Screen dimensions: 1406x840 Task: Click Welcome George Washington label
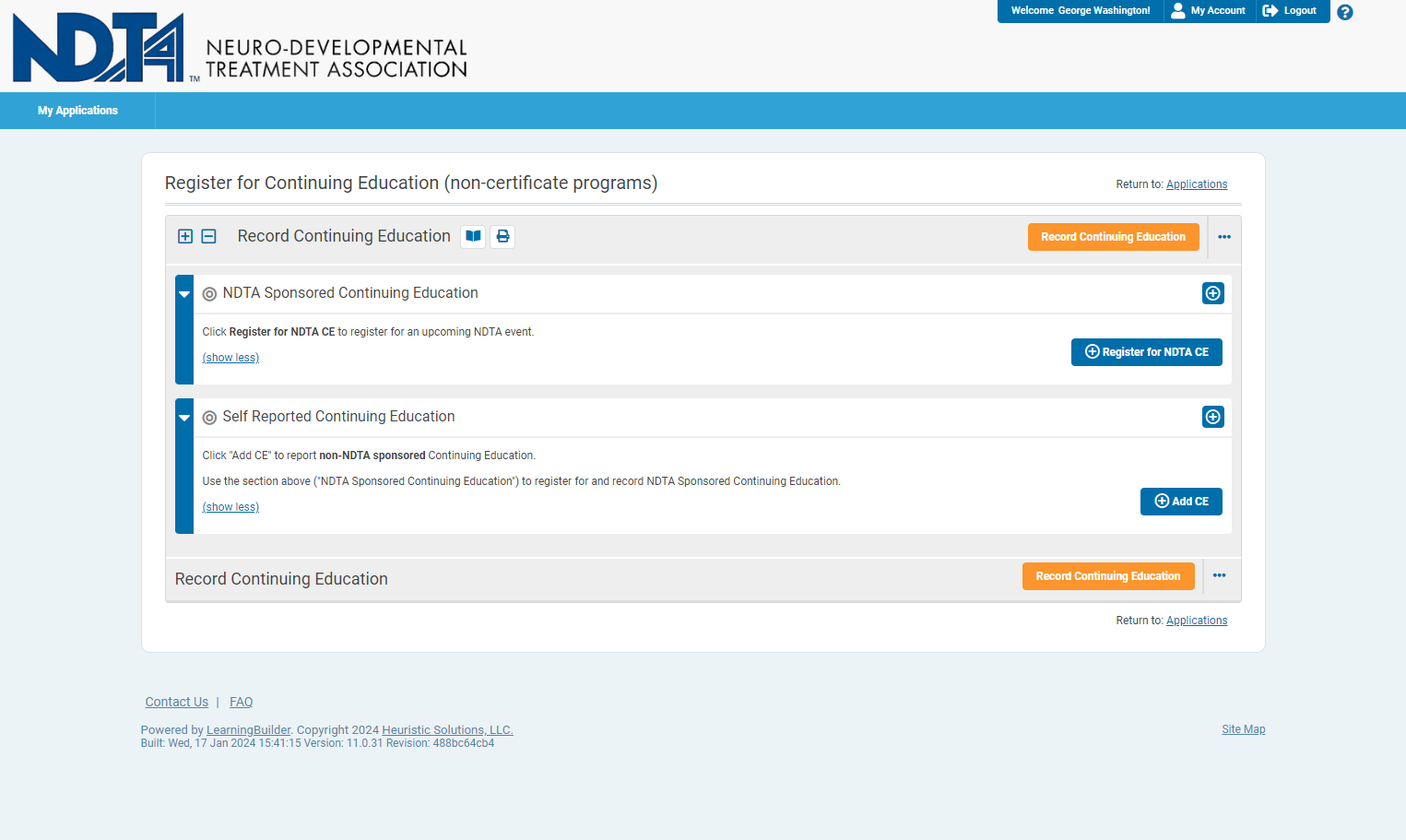point(1081,11)
